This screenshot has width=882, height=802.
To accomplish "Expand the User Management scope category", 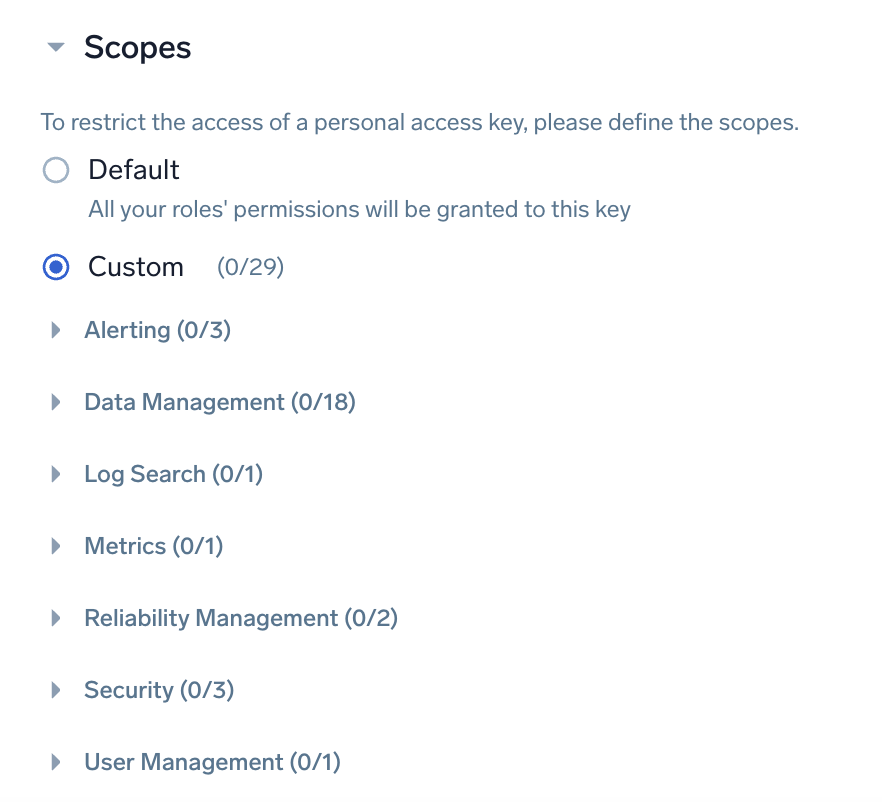I will (x=56, y=761).
